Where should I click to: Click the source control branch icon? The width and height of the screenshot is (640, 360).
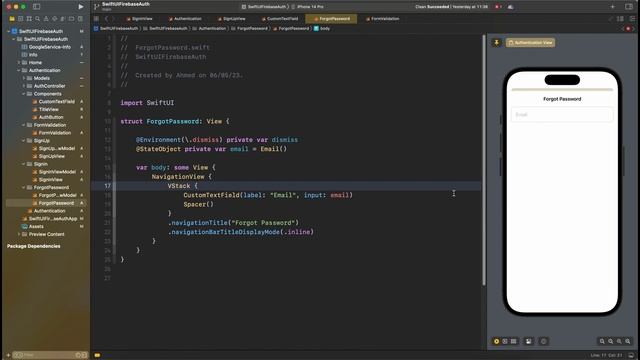(97, 7)
